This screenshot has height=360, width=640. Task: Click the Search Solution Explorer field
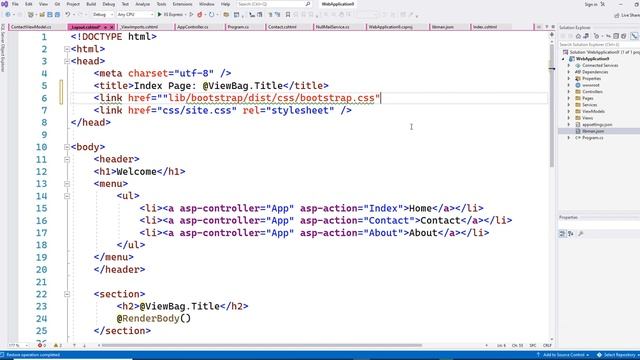coord(598,44)
